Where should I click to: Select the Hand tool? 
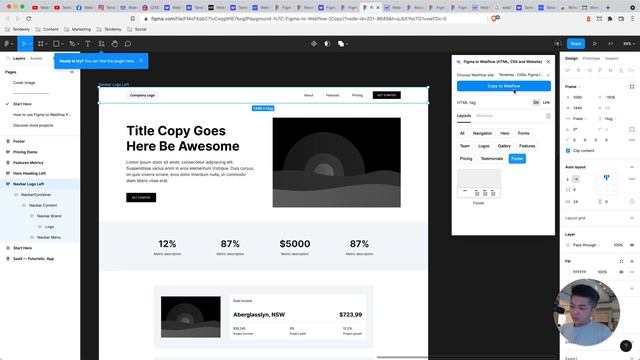(115, 44)
